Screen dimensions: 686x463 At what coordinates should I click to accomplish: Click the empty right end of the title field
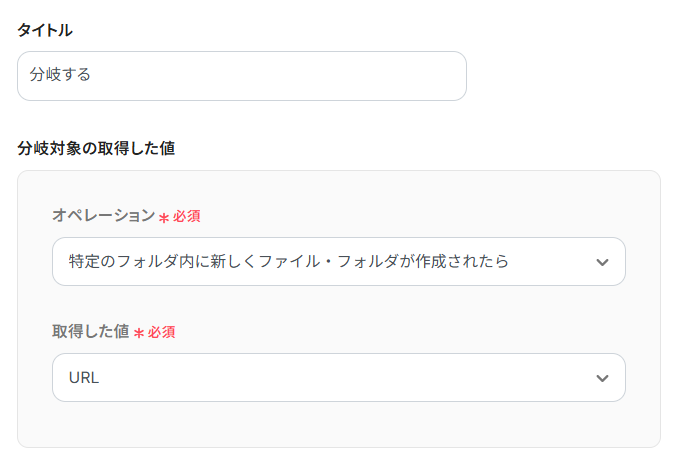click(420, 76)
